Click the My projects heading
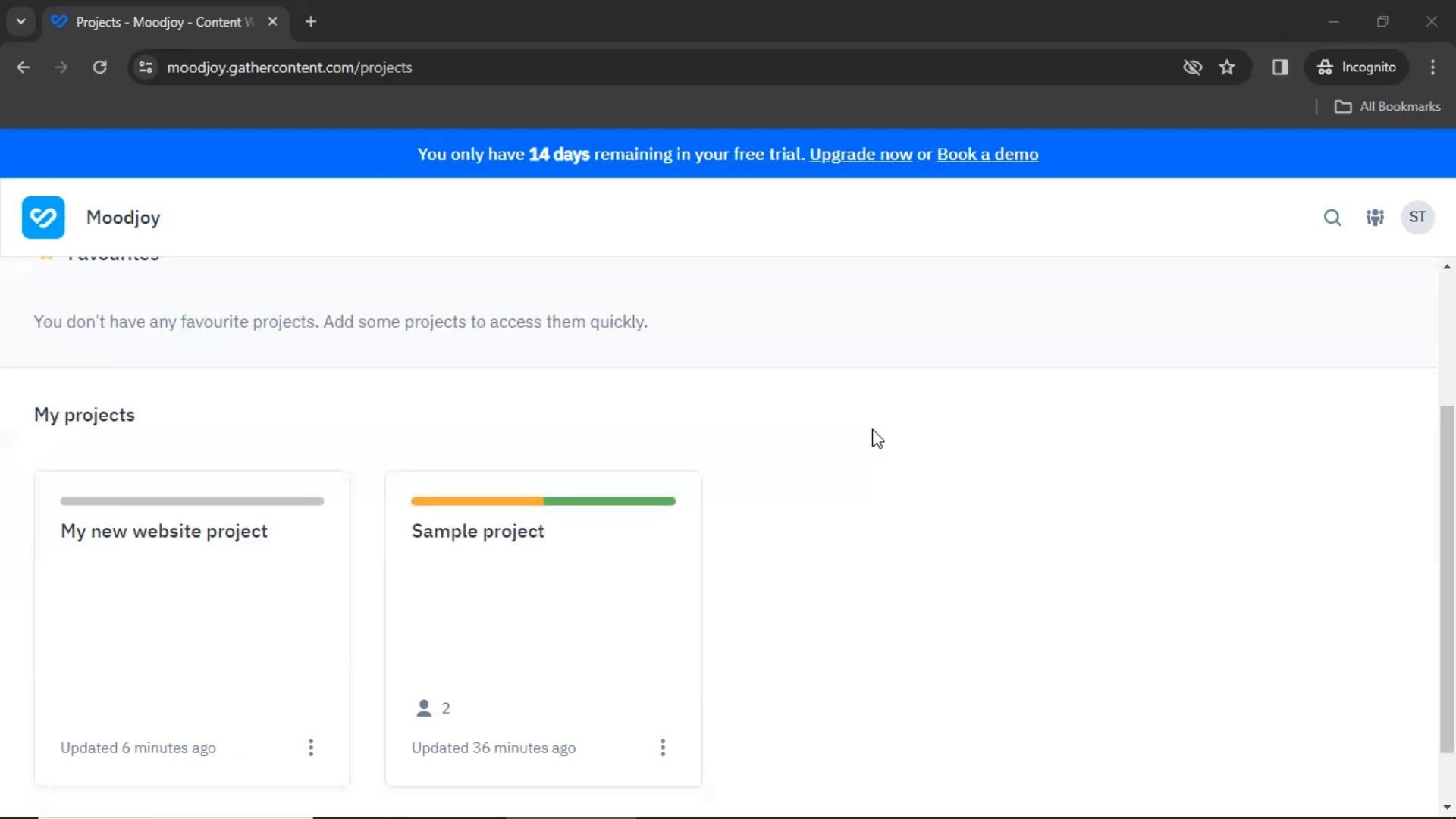The image size is (1456, 819). pos(84,416)
